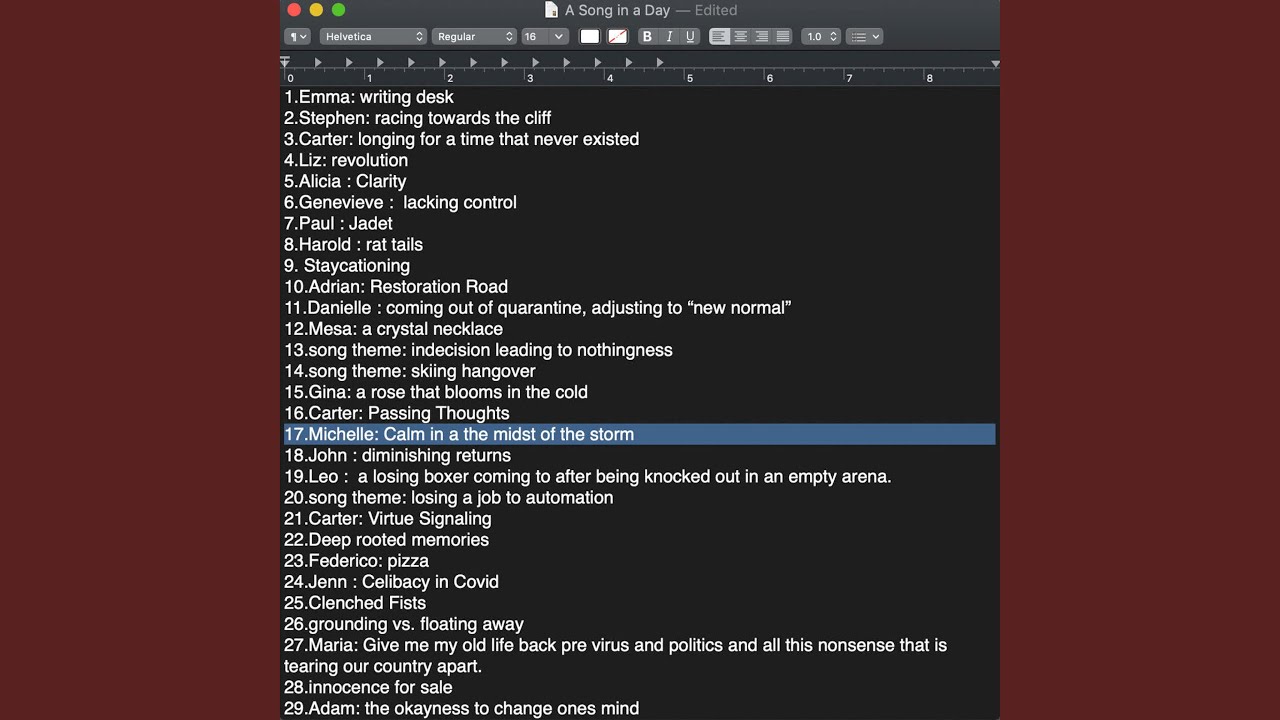This screenshot has height=720, width=1280.
Task: Open the Helvetica font family dropdown
Action: 374,36
